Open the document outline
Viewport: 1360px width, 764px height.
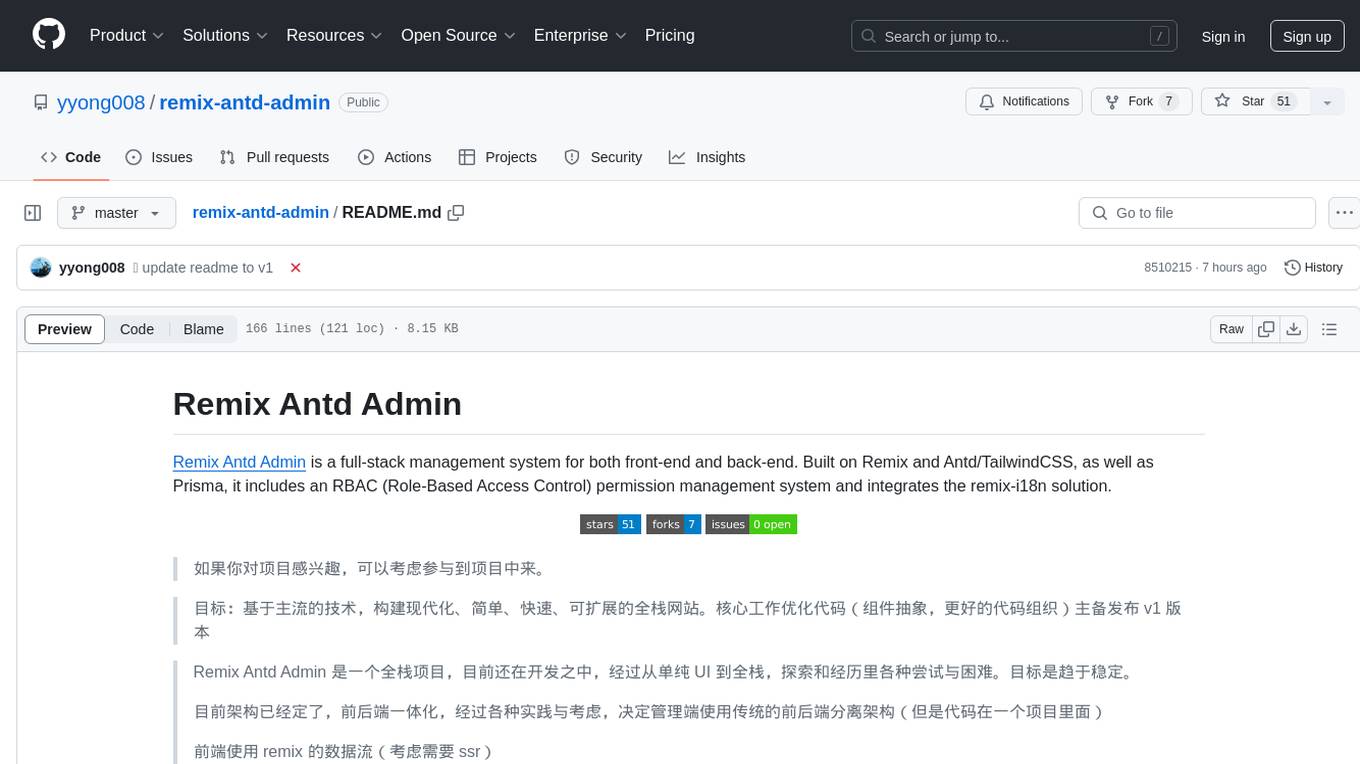1329,329
